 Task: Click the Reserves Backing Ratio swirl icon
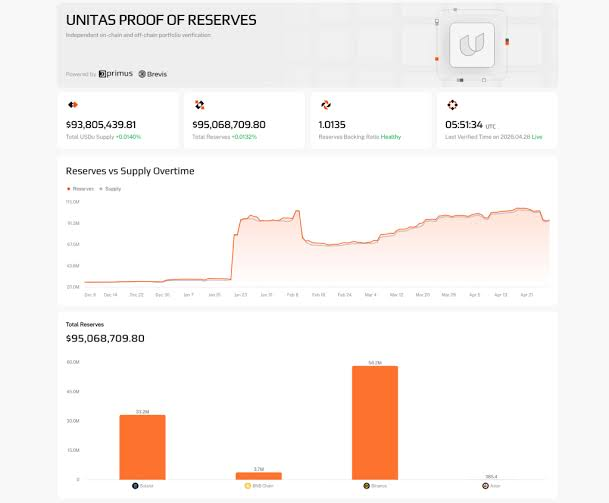pos(326,104)
